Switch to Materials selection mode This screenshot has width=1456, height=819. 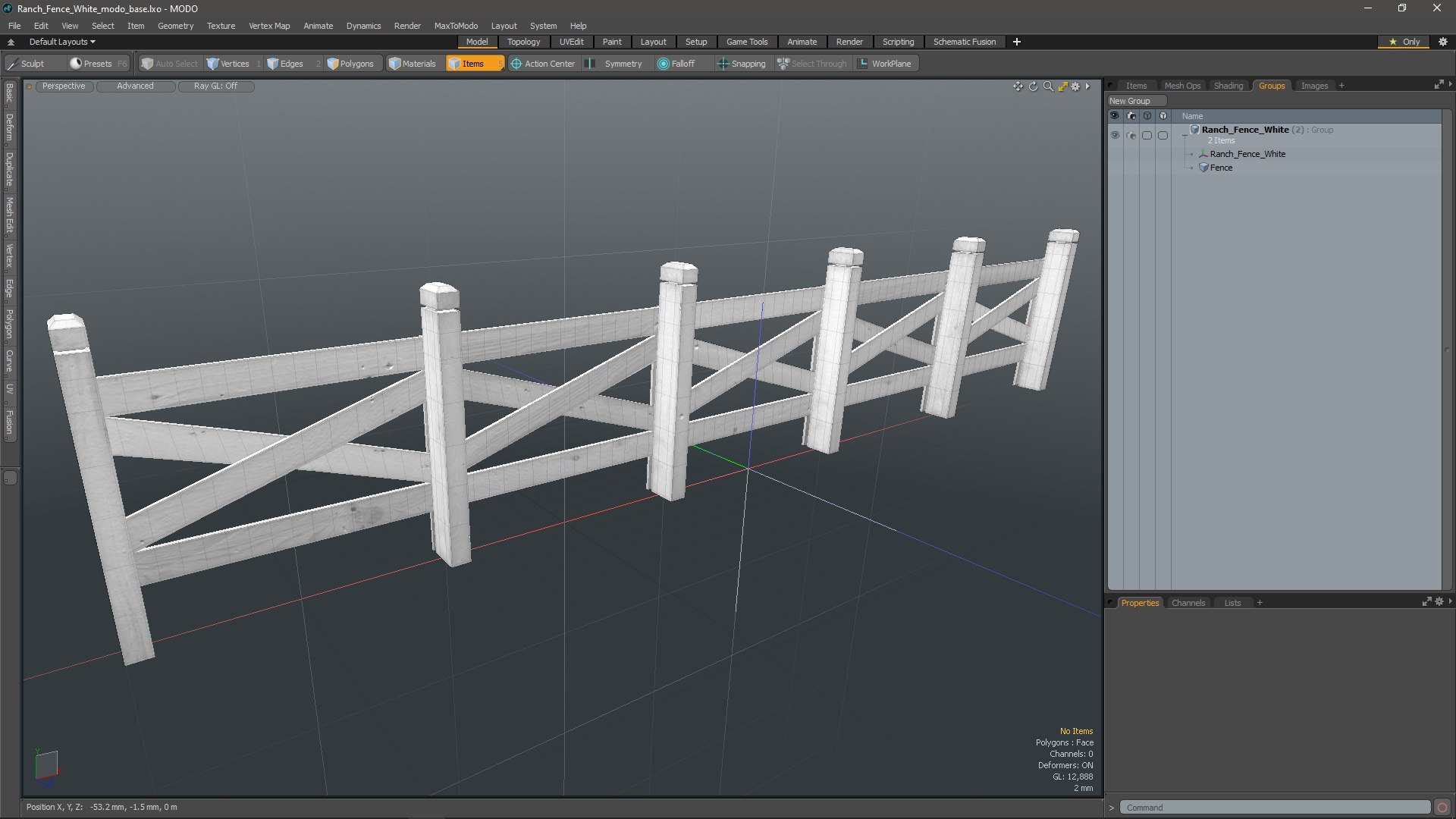413,64
